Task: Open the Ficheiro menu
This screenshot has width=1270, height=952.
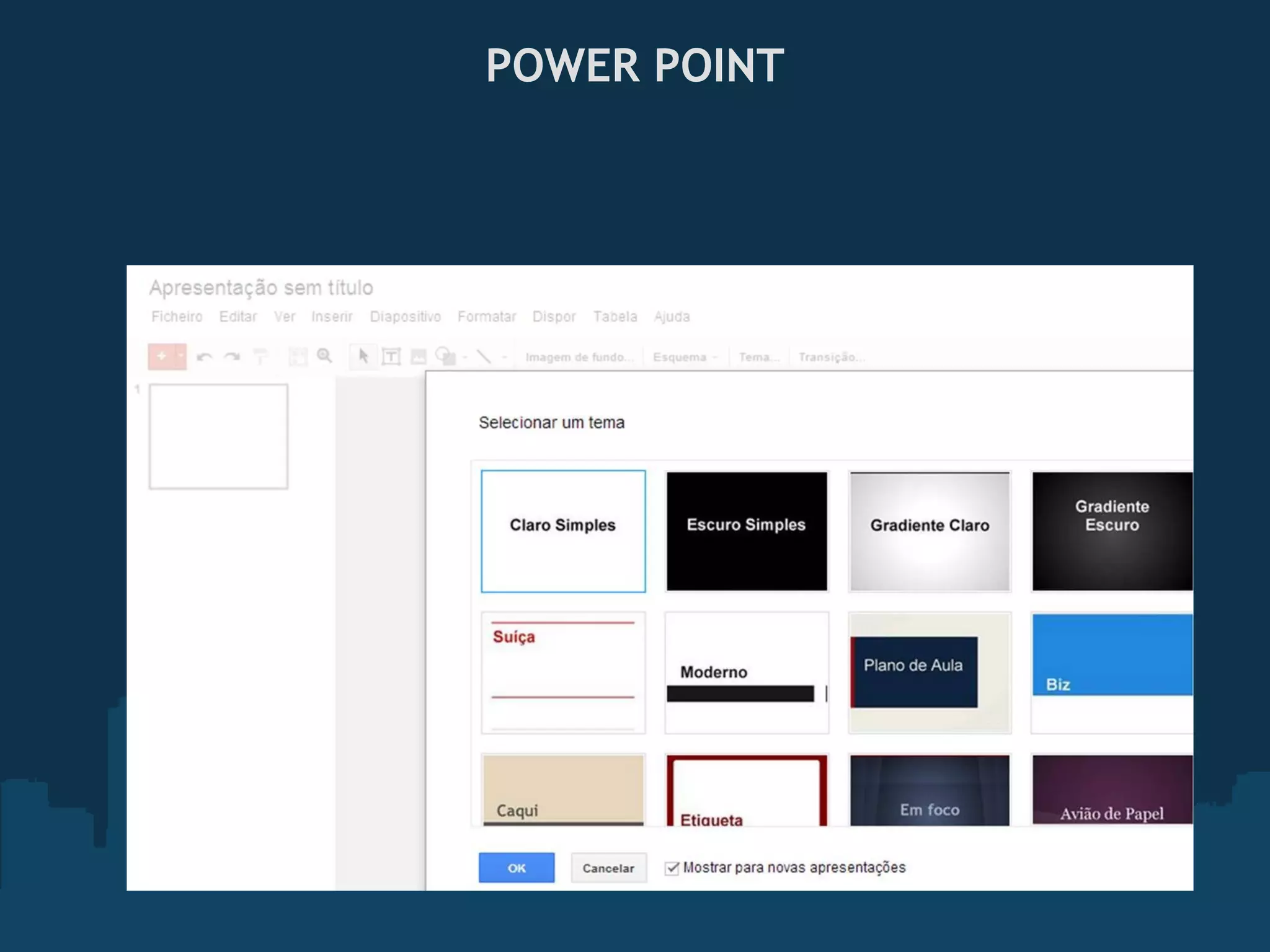Action: (x=177, y=317)
